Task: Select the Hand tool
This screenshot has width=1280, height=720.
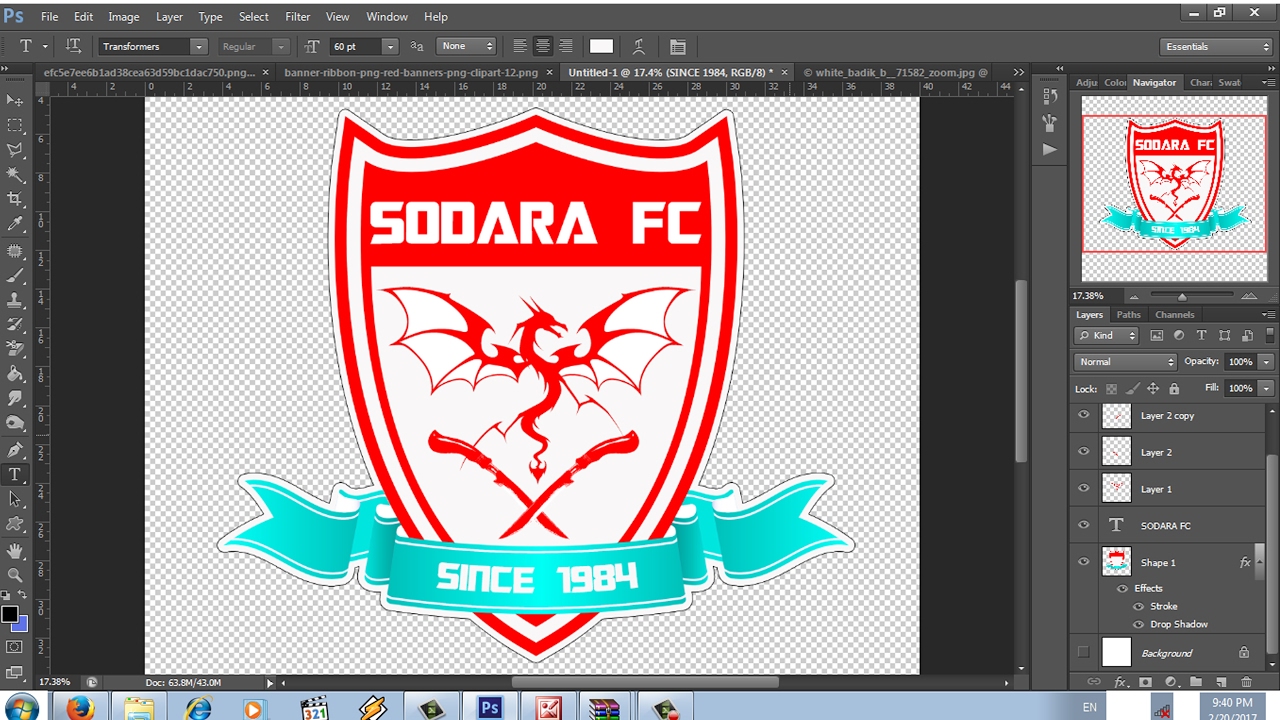Action: pos(15,550)
